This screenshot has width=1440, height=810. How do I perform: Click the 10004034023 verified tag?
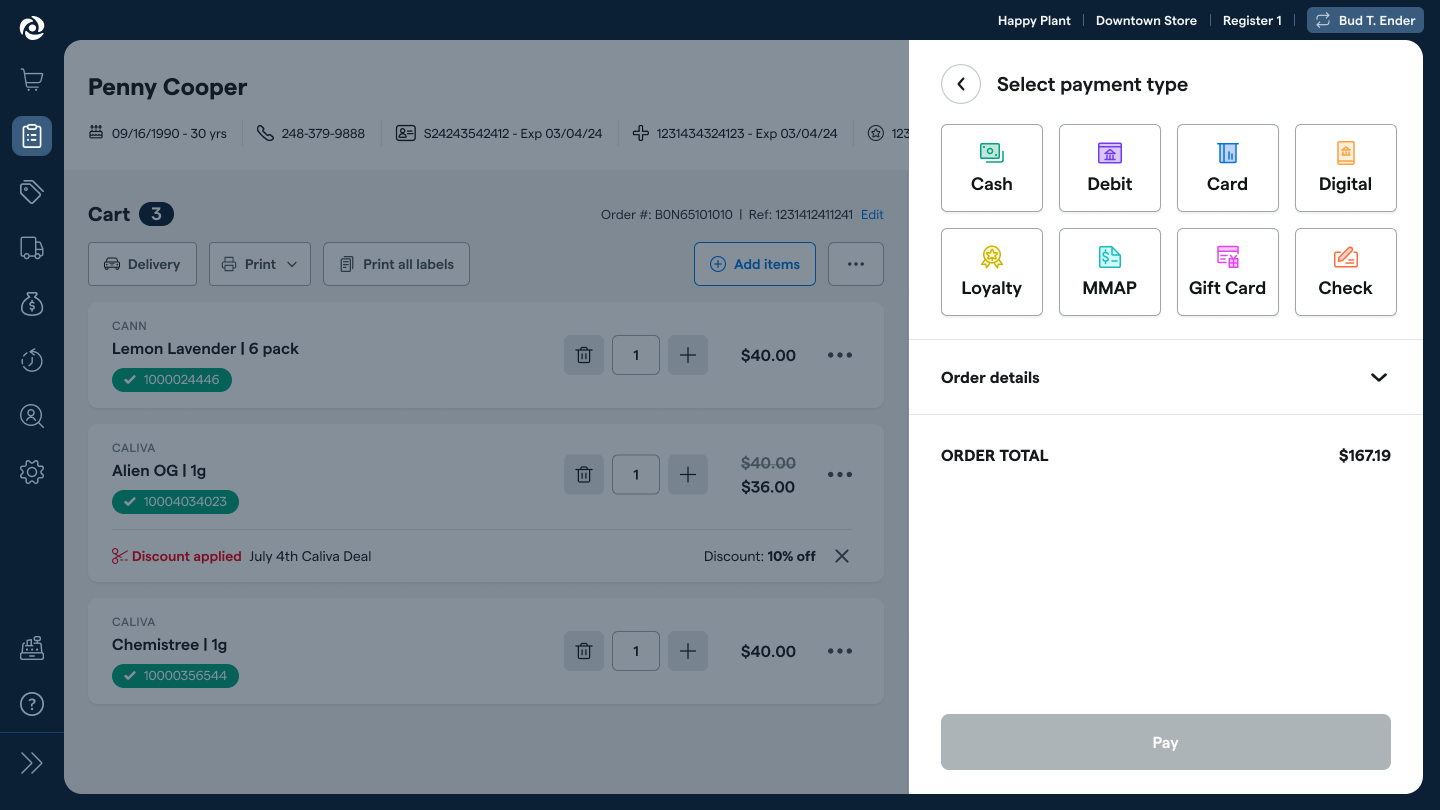click(x=175, y=502)
